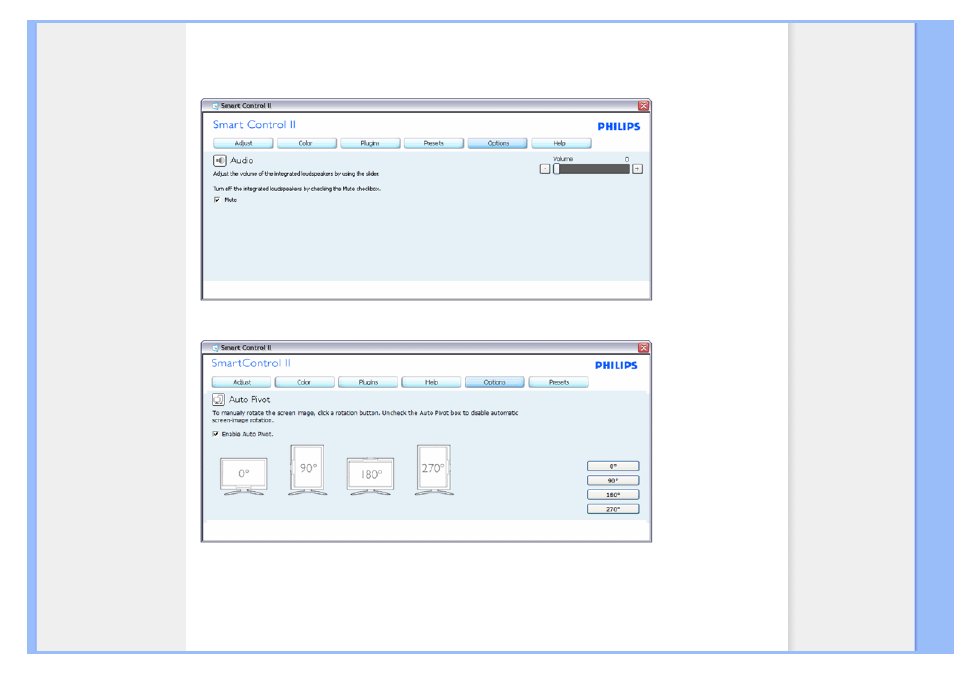The height and width of the screenshot is (674, 954).
Task: Open the Adjust tab in the Audio window
Action: pyautogui.click(x=243, y=143)
